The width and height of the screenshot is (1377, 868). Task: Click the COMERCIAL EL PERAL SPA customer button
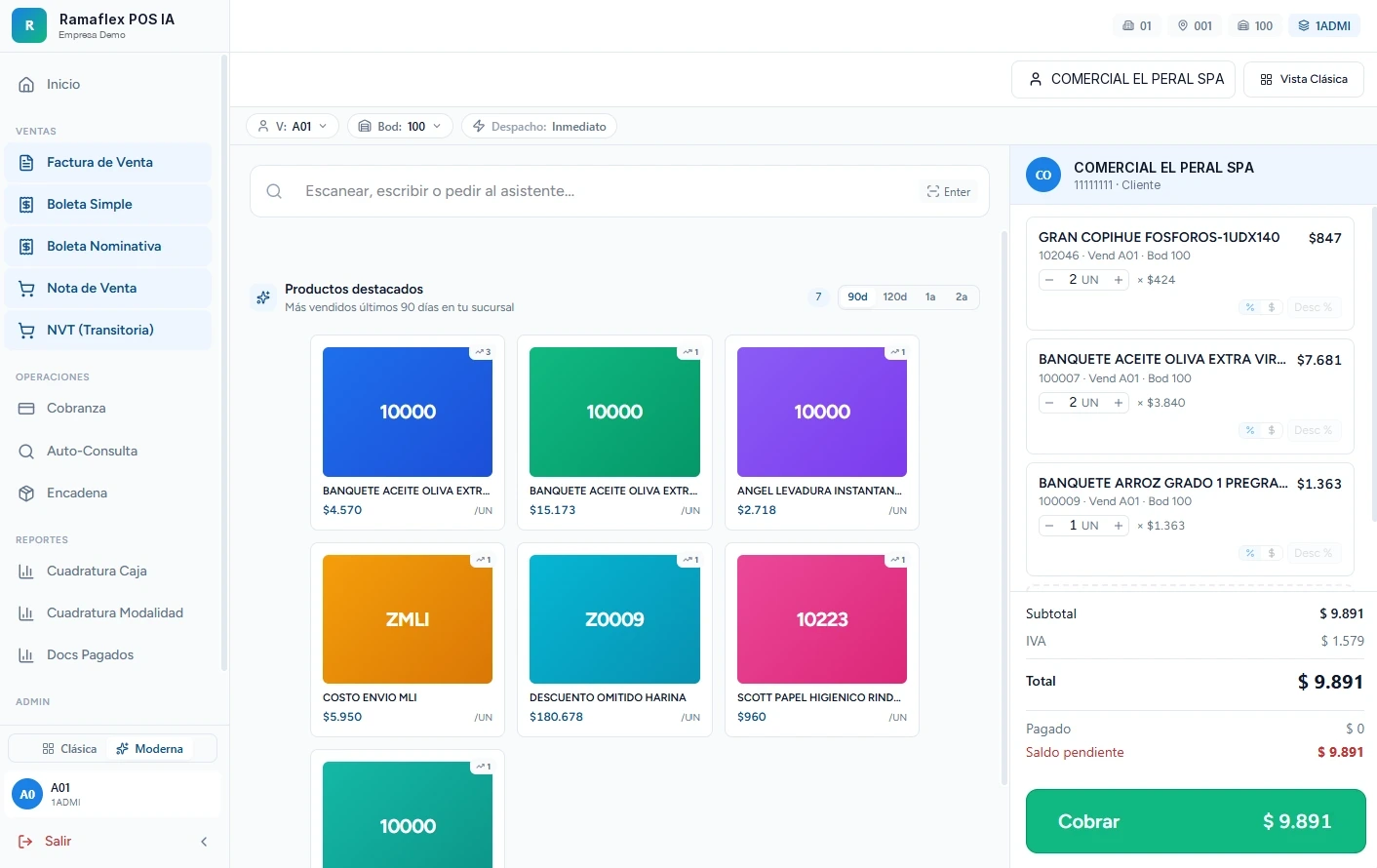1123,80
